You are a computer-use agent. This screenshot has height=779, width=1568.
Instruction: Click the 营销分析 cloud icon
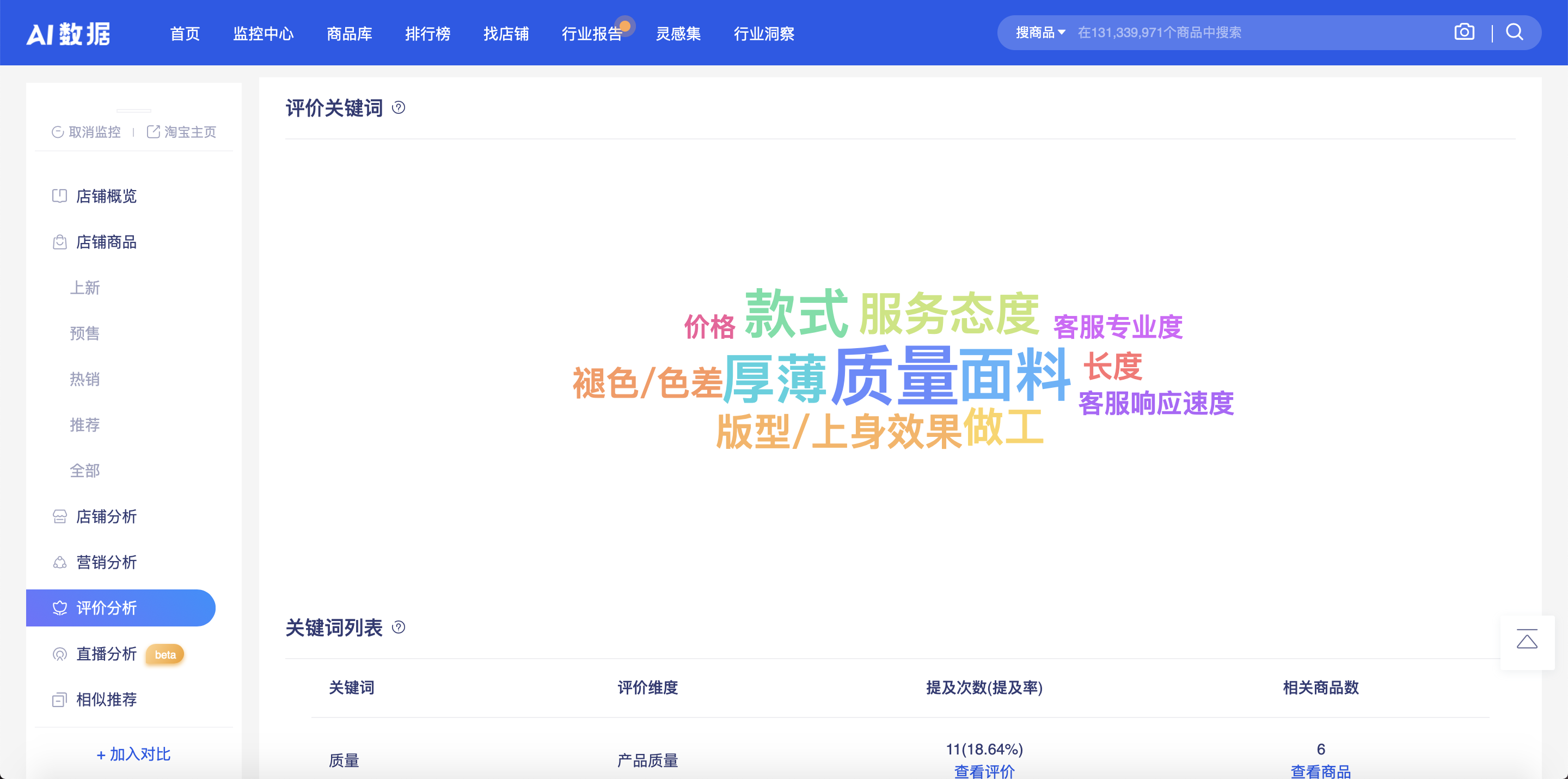(59, 563)
